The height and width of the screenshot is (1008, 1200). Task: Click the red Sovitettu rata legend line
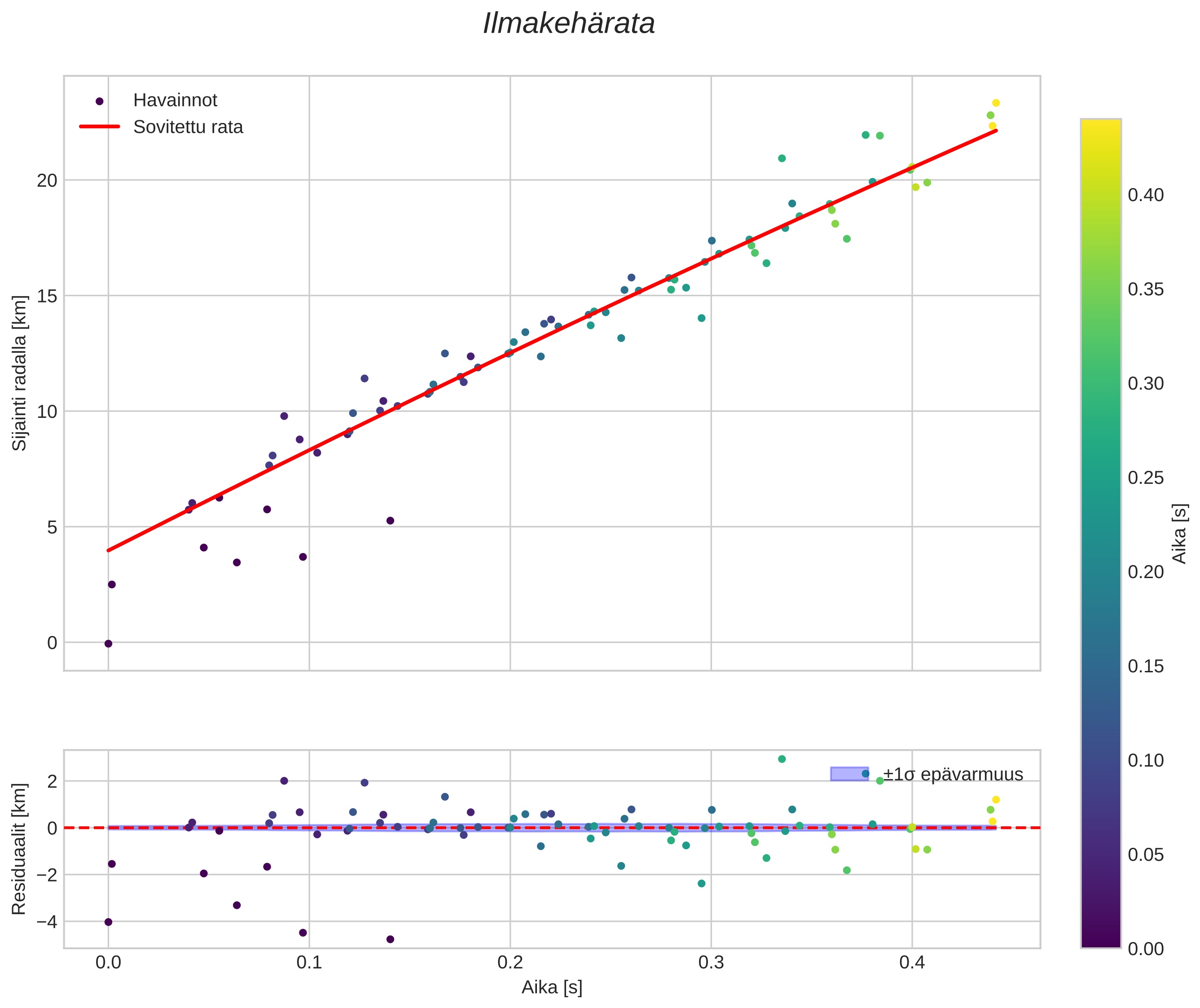pyautogui.click(x=100, y=127)
